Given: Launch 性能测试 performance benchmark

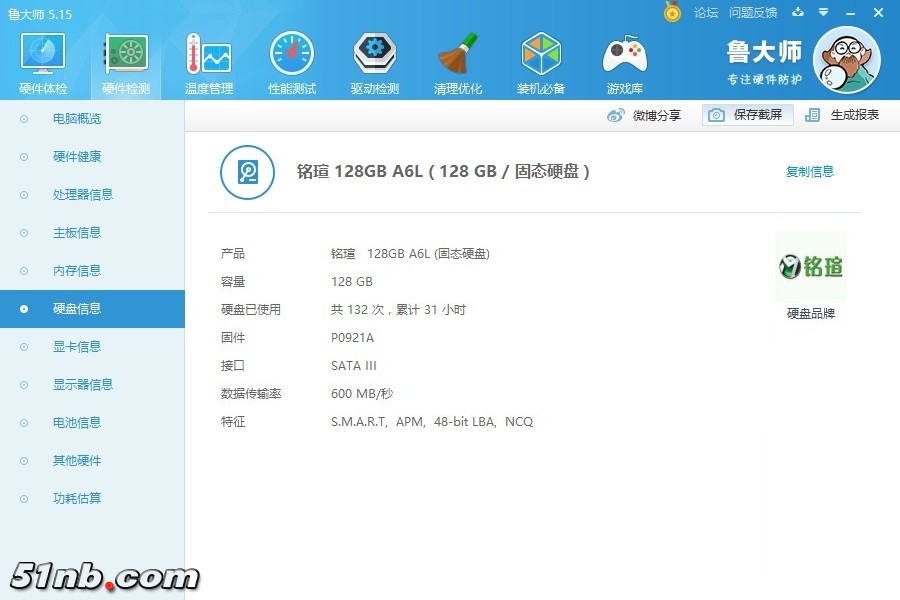Looking at the screenshot, I should (292, 63).
